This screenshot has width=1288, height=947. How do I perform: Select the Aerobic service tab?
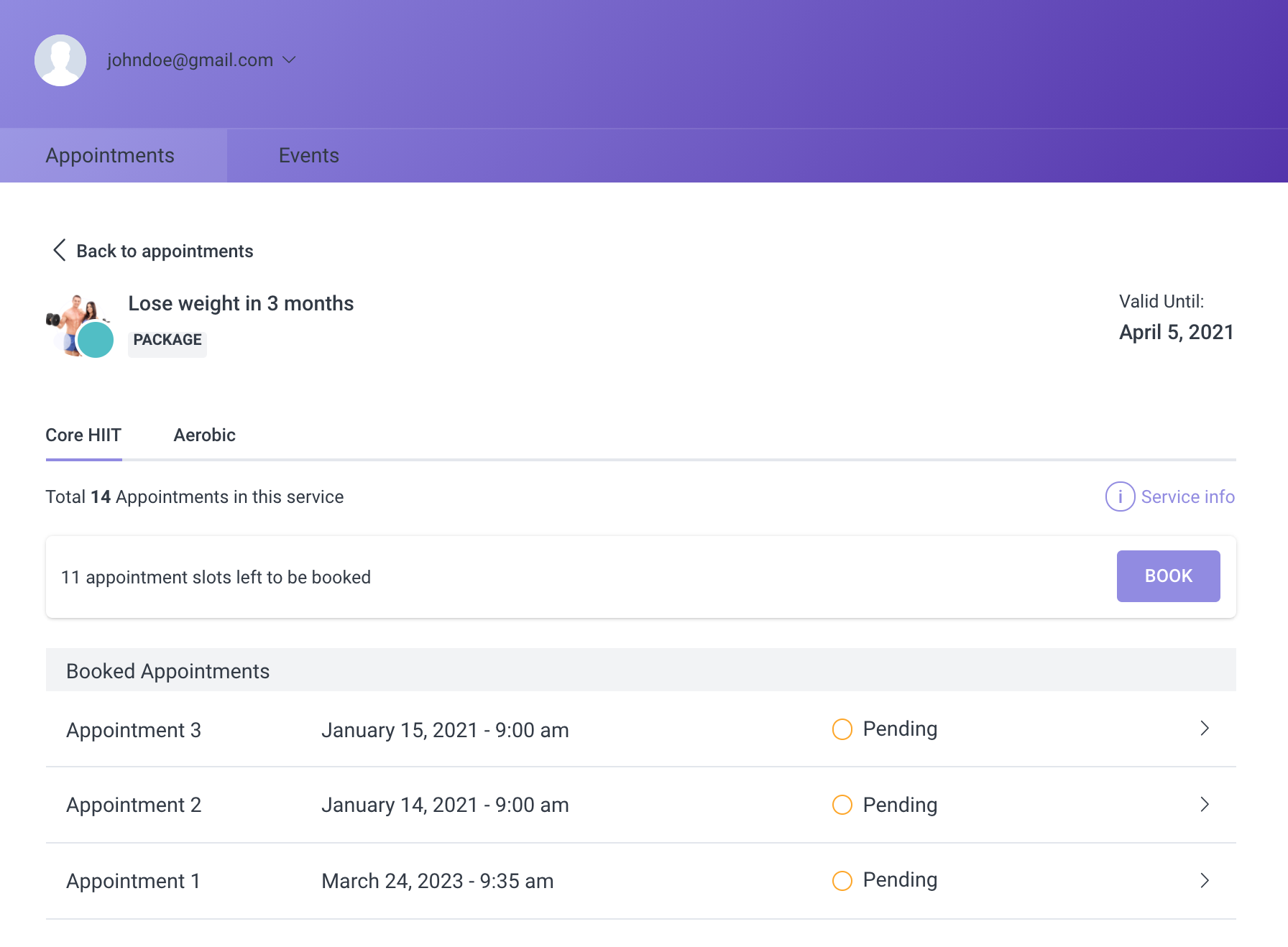click(x=204, y=435)
